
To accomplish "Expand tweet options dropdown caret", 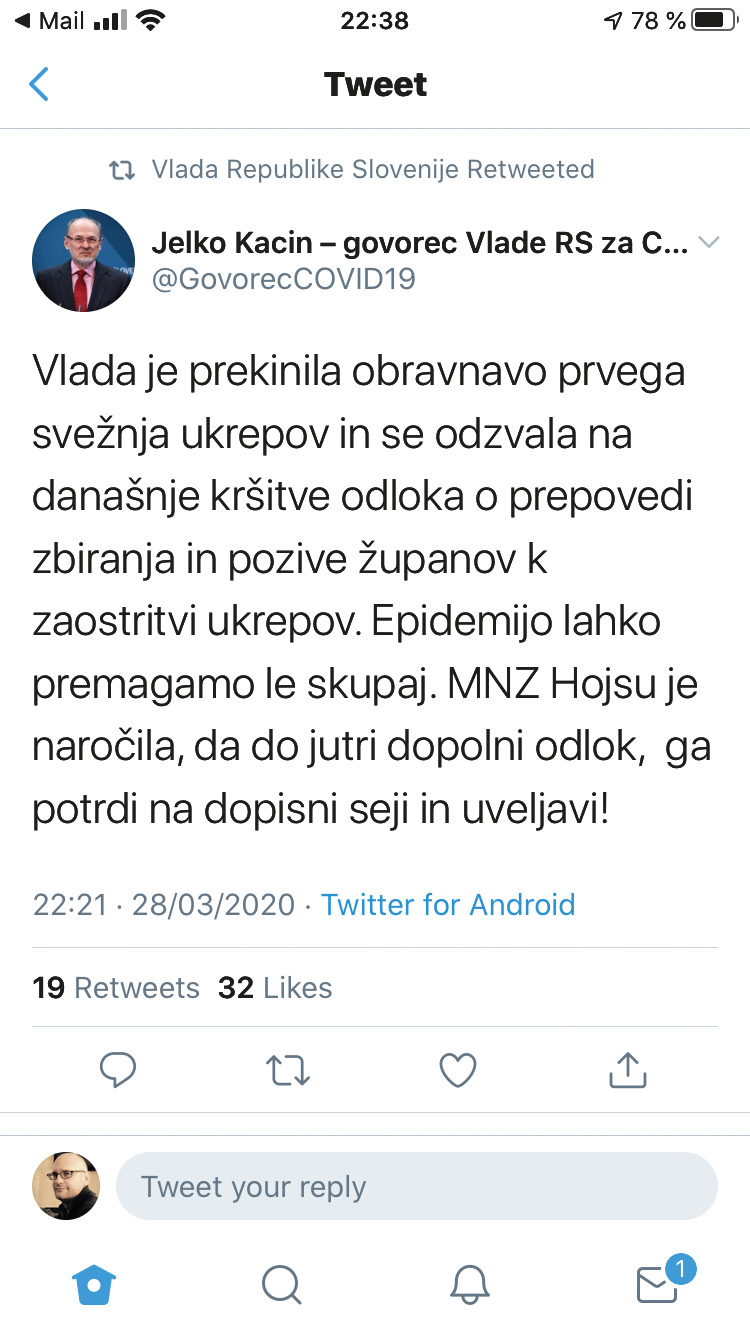I will click(708, 243).
